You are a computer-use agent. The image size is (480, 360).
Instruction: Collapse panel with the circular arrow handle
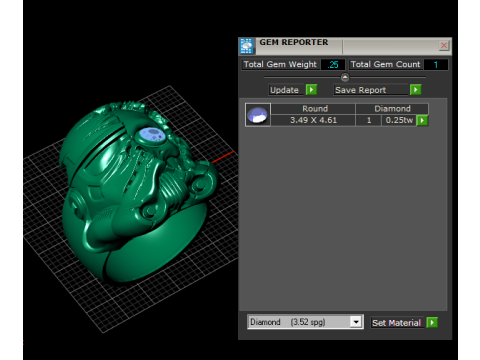coord(345,77)
